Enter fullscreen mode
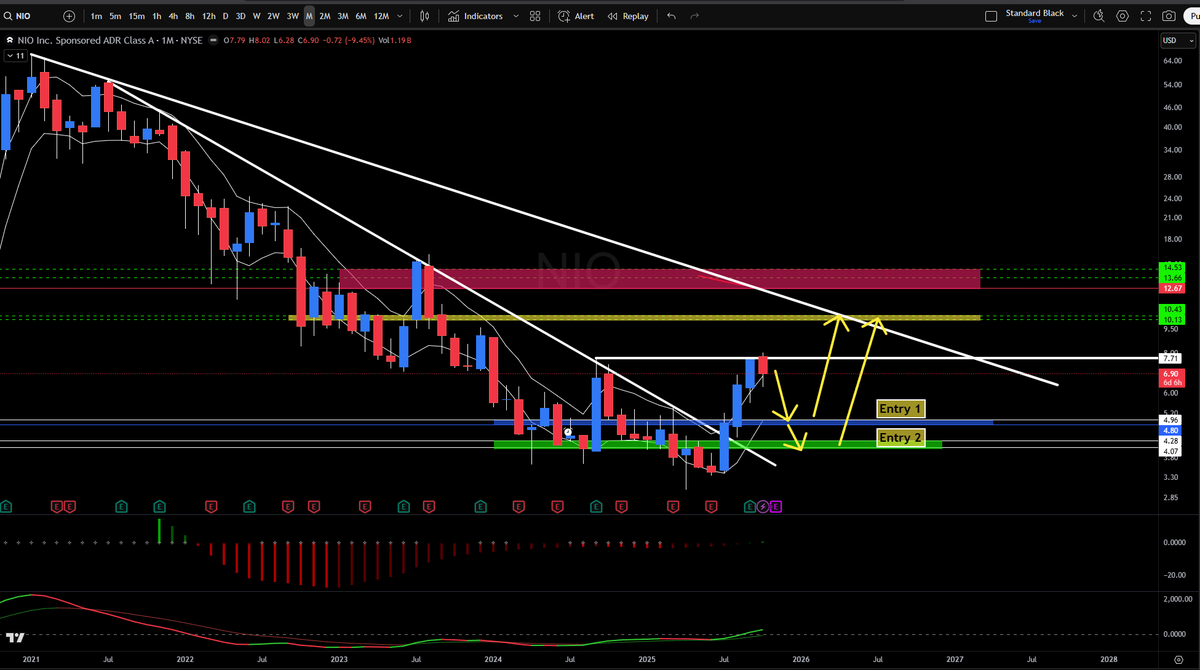The image size is (1200, 670). click(x=1146, y=16)
